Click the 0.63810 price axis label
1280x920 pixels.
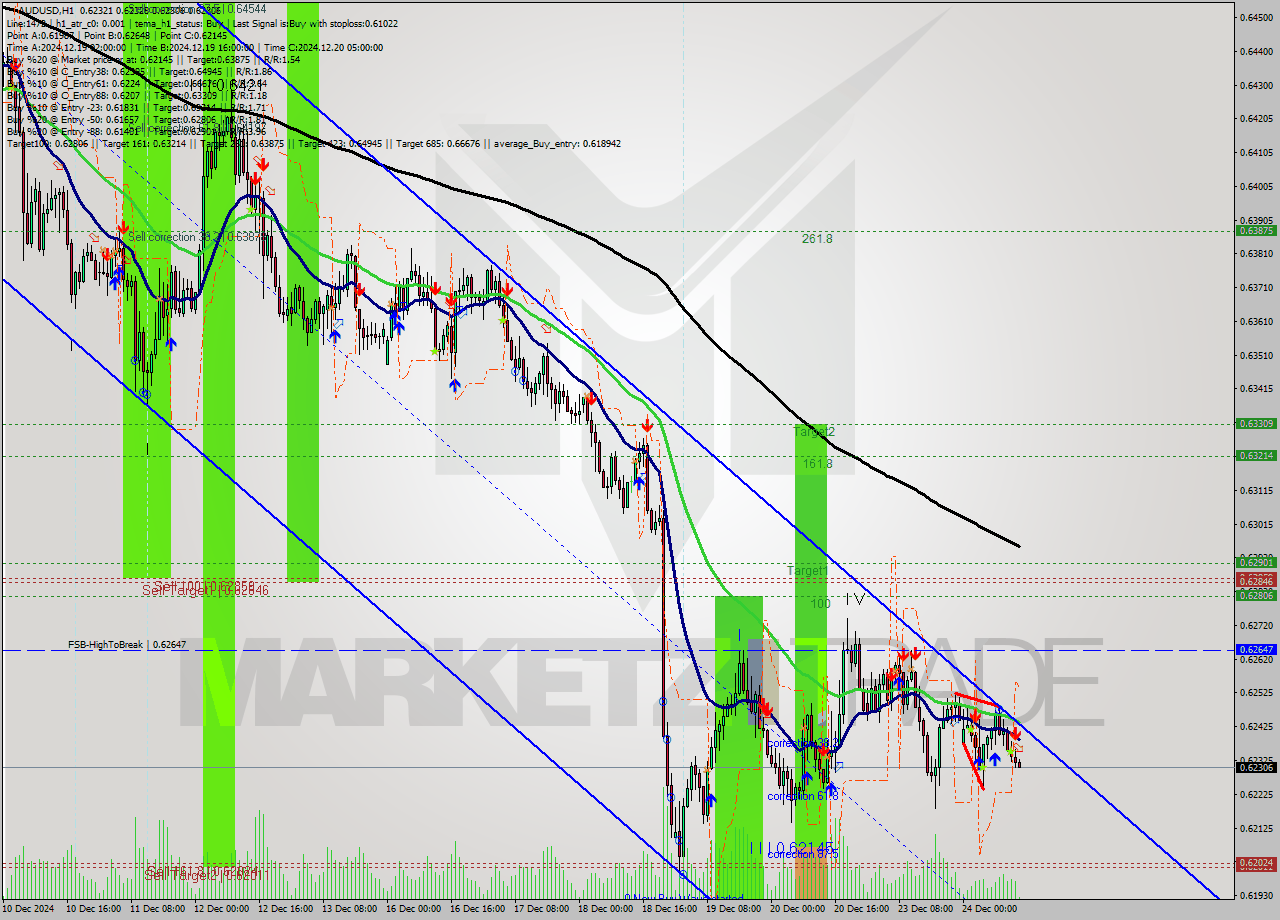click(1257, 253)
